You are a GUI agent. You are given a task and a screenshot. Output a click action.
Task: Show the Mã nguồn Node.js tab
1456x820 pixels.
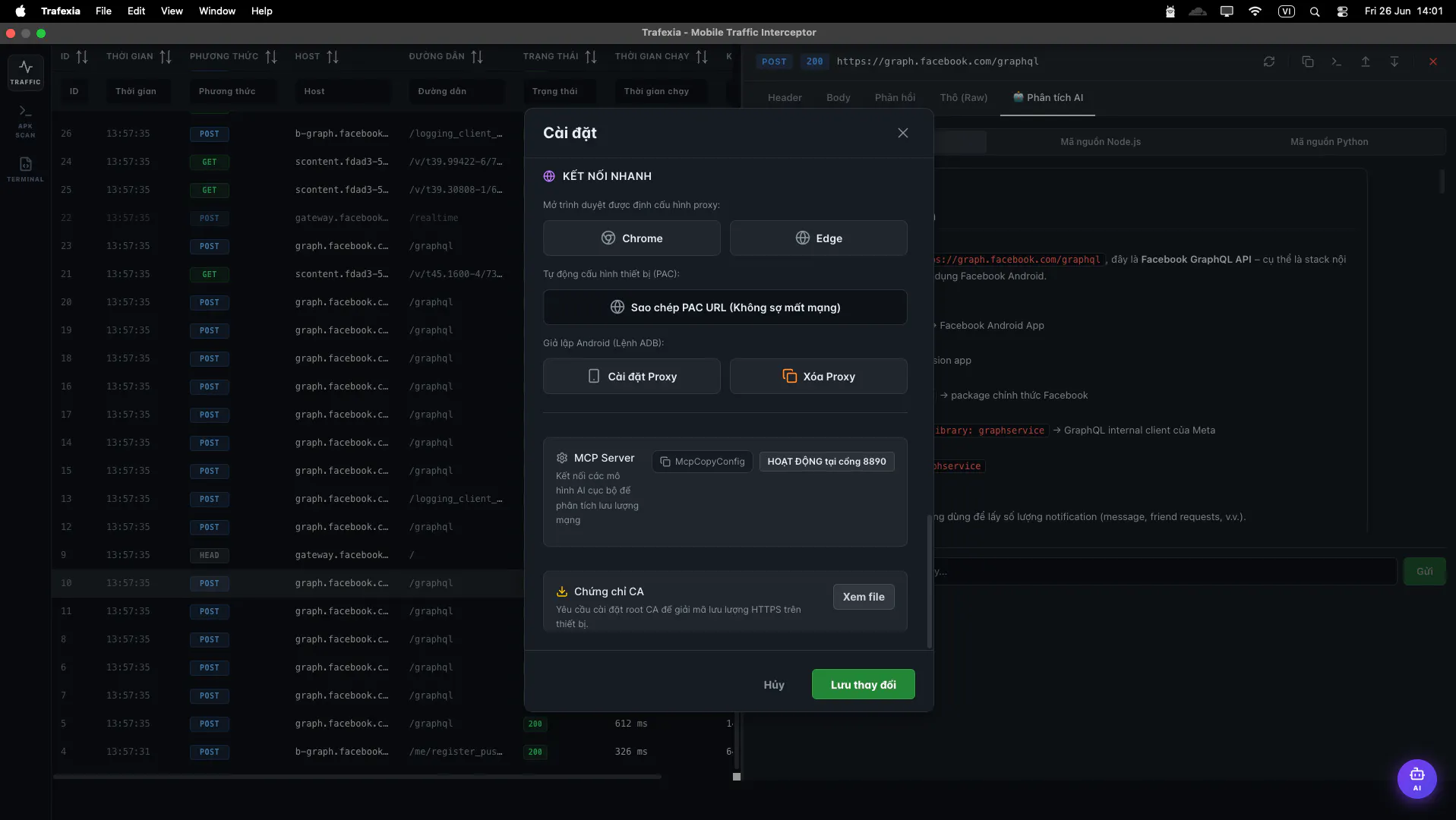(x=1100, y=142)
